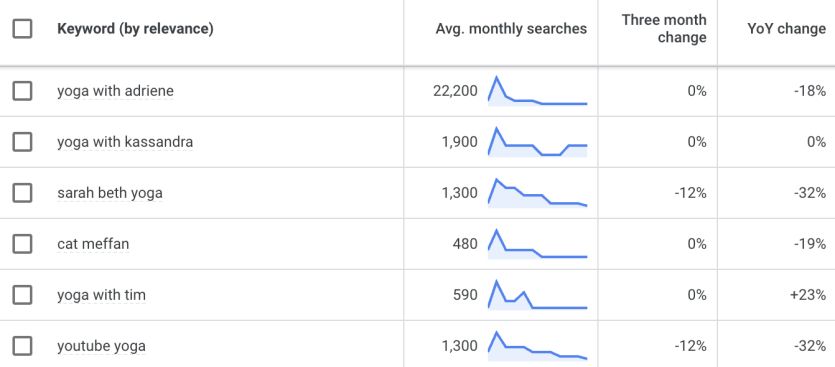Image resolution: width=835 pixels, height=367 pixels.
Task: Open the sarah beth yoga keyword
Action: tap(110, 193)
